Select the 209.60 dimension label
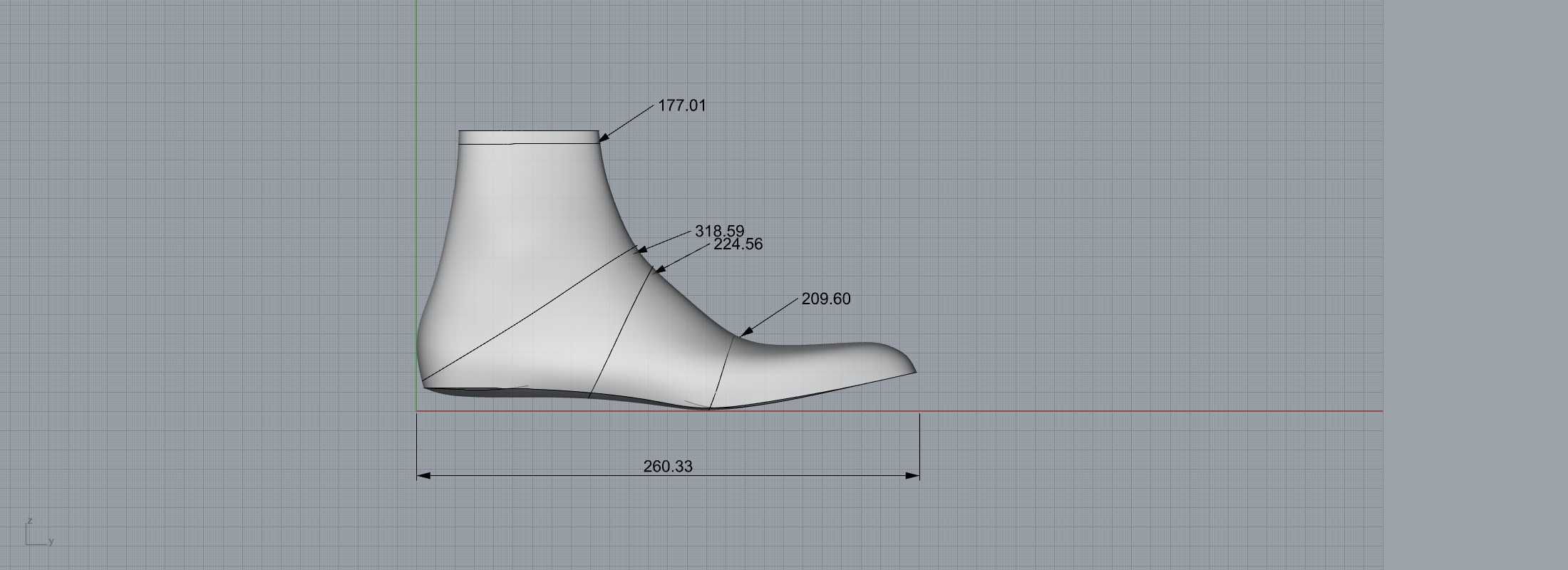This screenshot has height=570, width=1568. coord(826,299)
